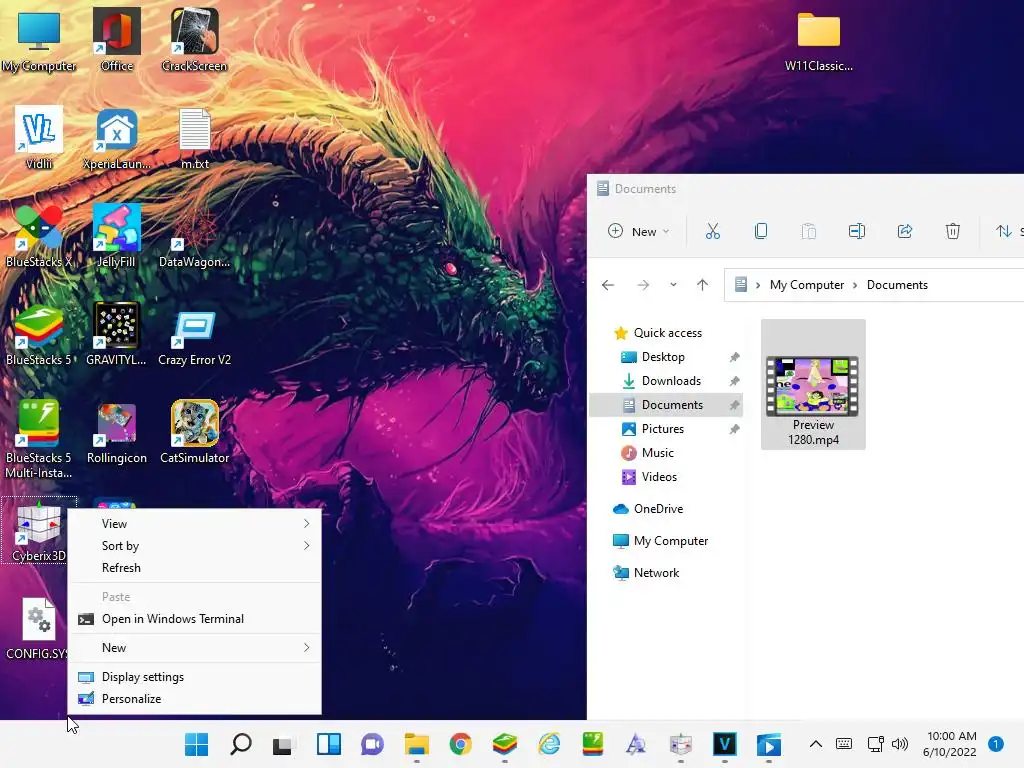Open Google Chrome from the taskbar

pos(460,744)
